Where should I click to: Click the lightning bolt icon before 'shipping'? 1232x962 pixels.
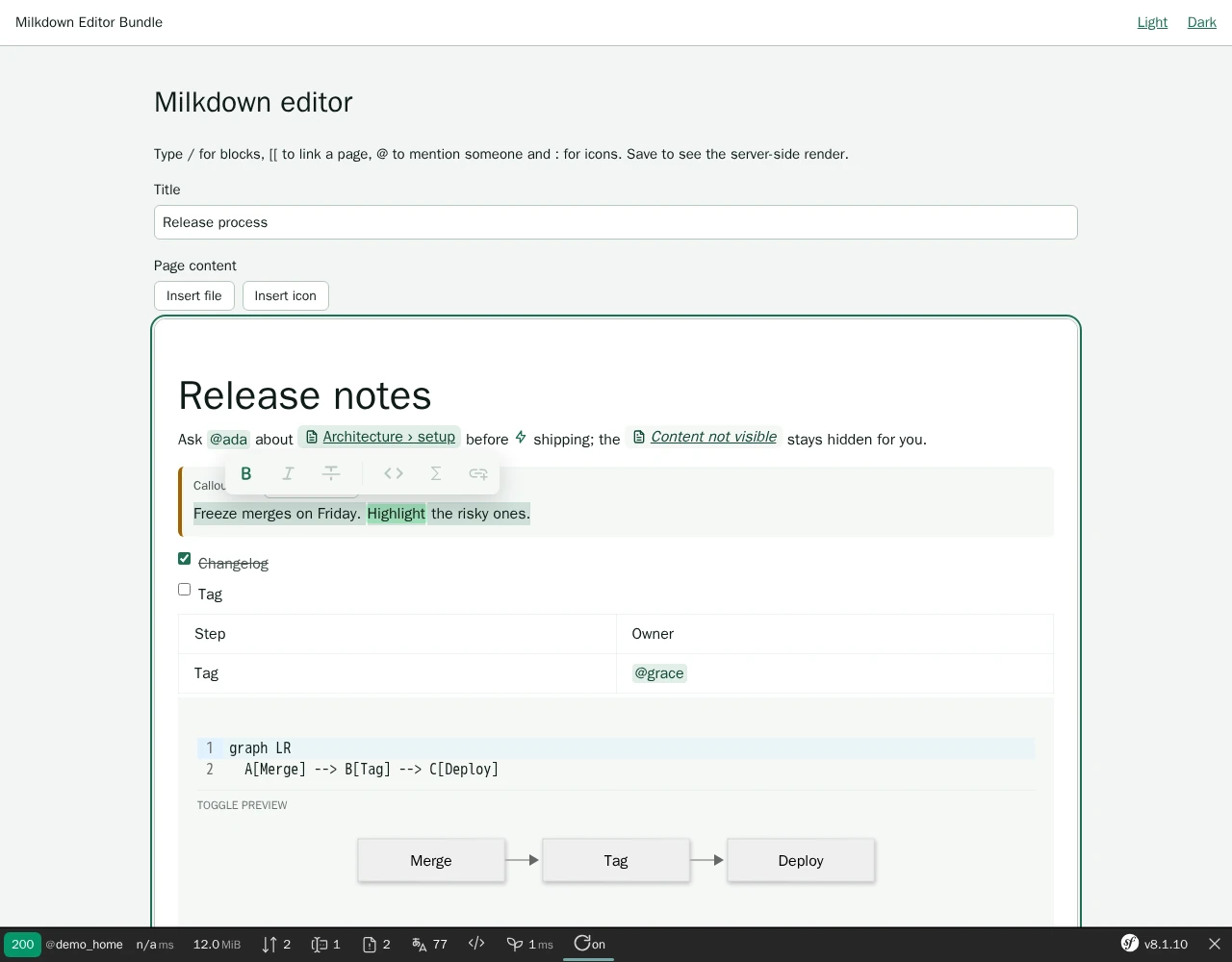click(x=521, y=438)
